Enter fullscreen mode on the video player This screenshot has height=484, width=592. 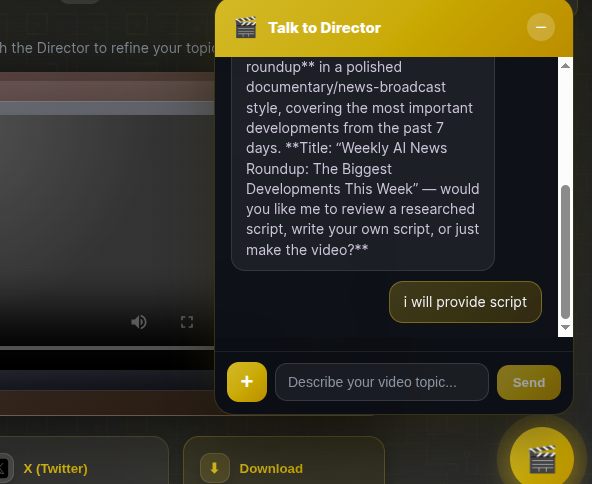pos(187,322)
